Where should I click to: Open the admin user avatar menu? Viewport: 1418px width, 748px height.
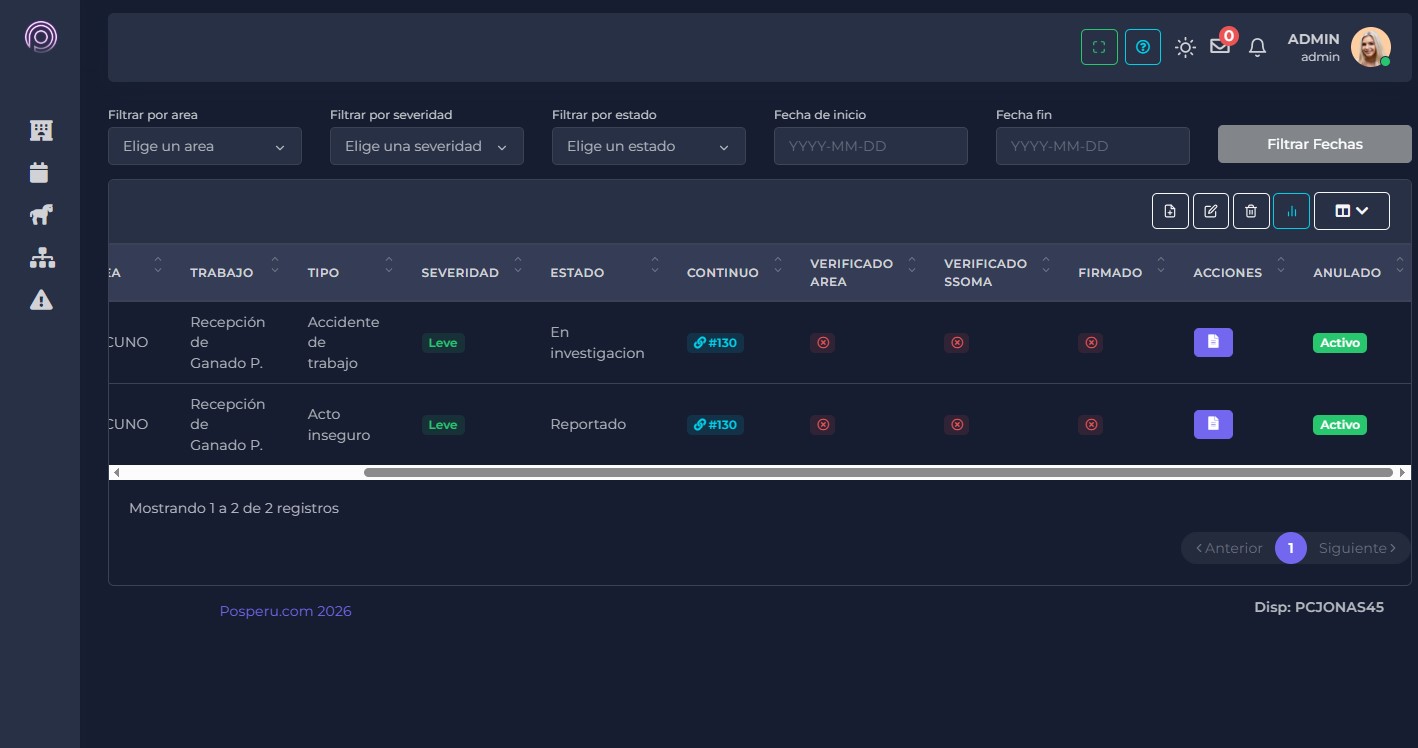[x=1370, y=47]
